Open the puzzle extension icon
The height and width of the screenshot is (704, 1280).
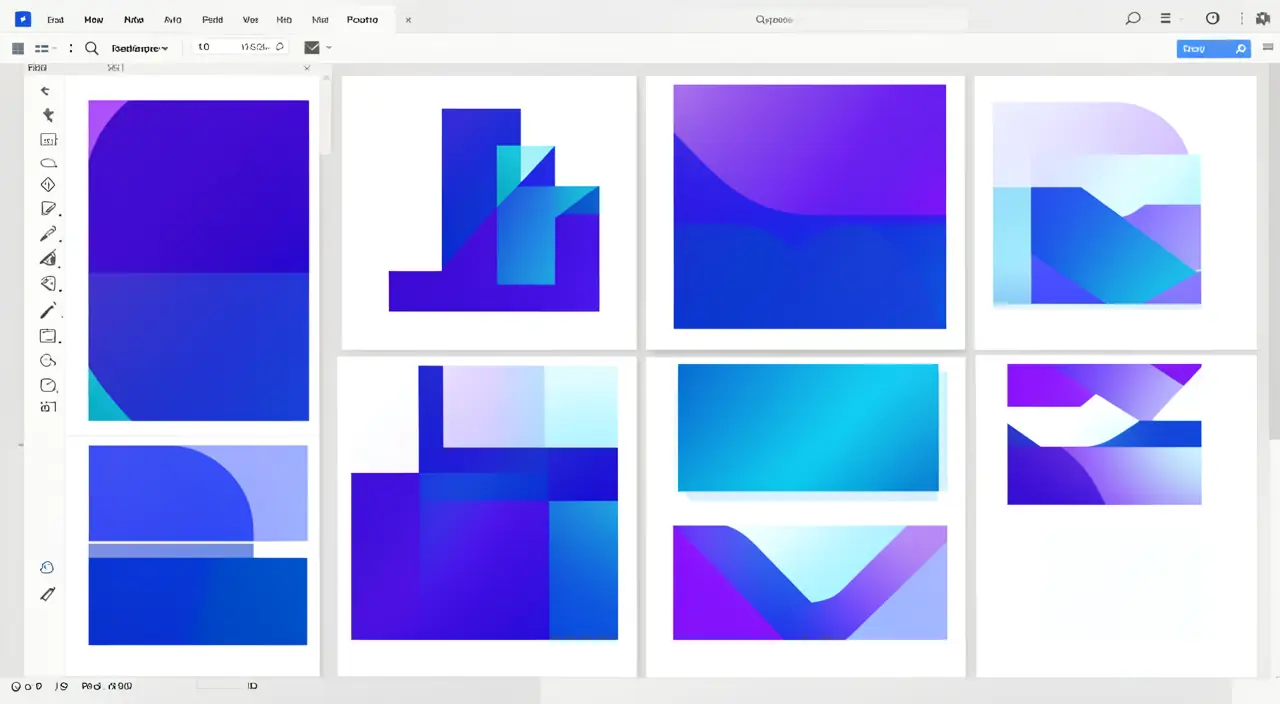[x=1263, y=19]
